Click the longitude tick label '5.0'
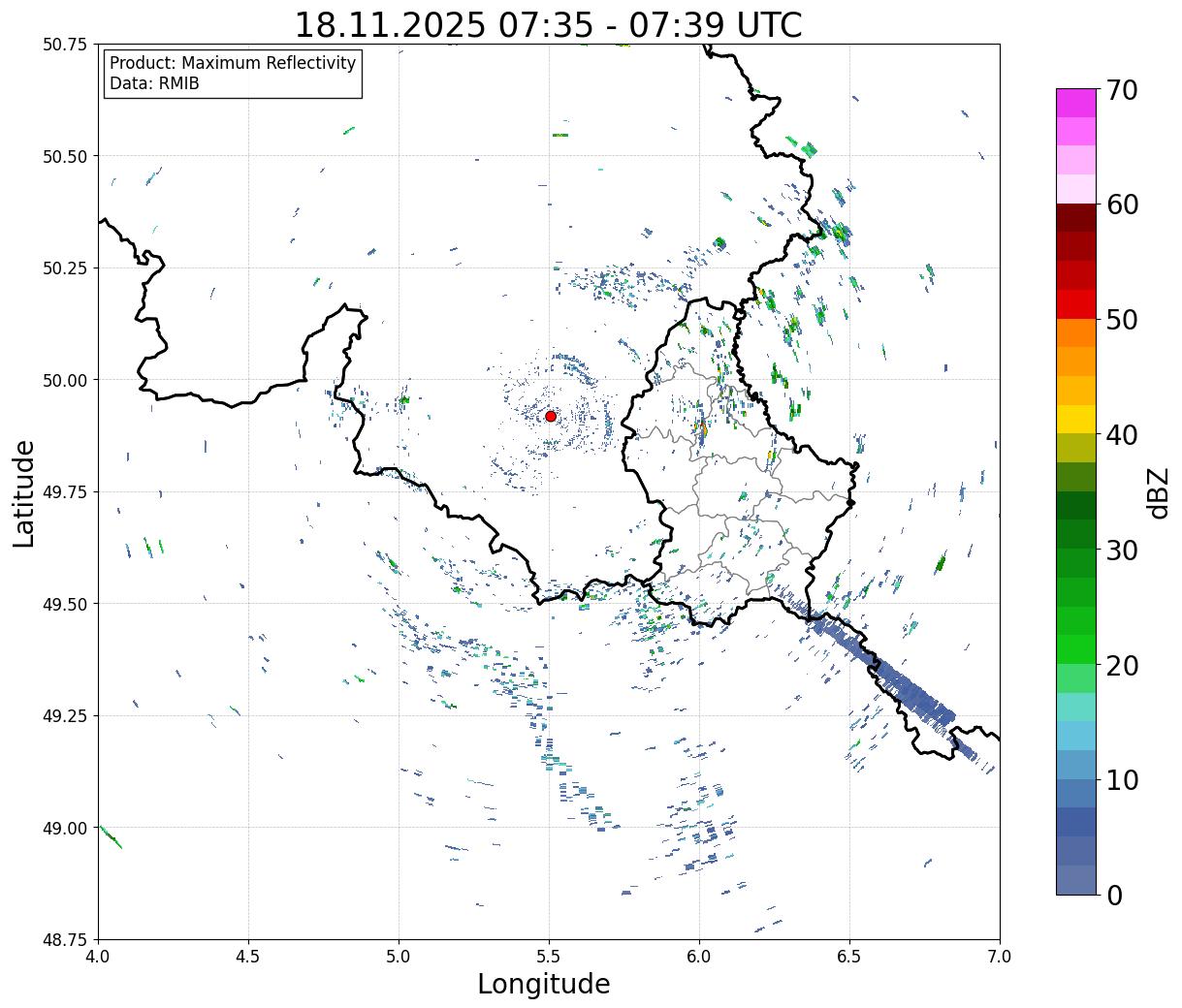 (399, 957)
